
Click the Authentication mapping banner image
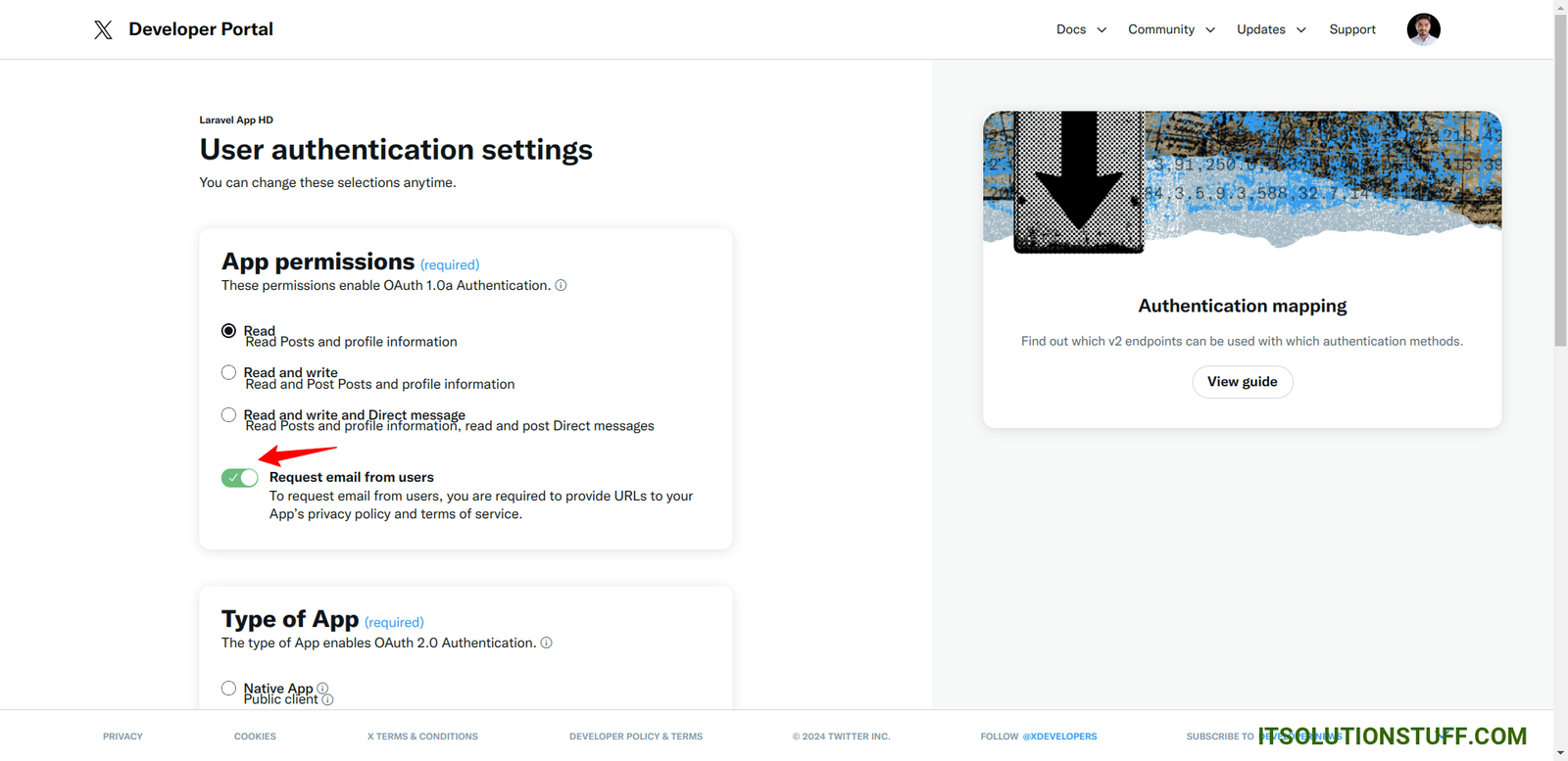pos(1242,182)
